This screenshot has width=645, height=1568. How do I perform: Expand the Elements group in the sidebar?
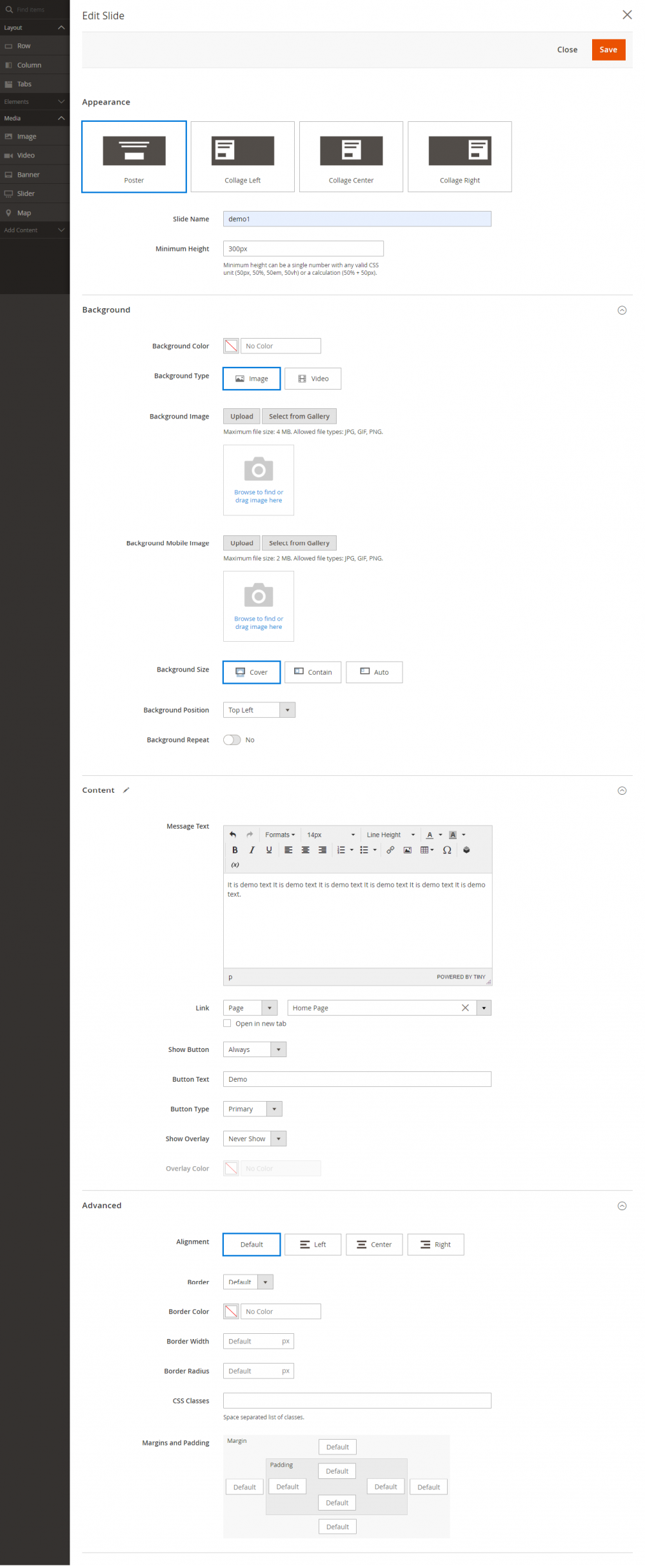pyautogui.click(x=35, y=101)
